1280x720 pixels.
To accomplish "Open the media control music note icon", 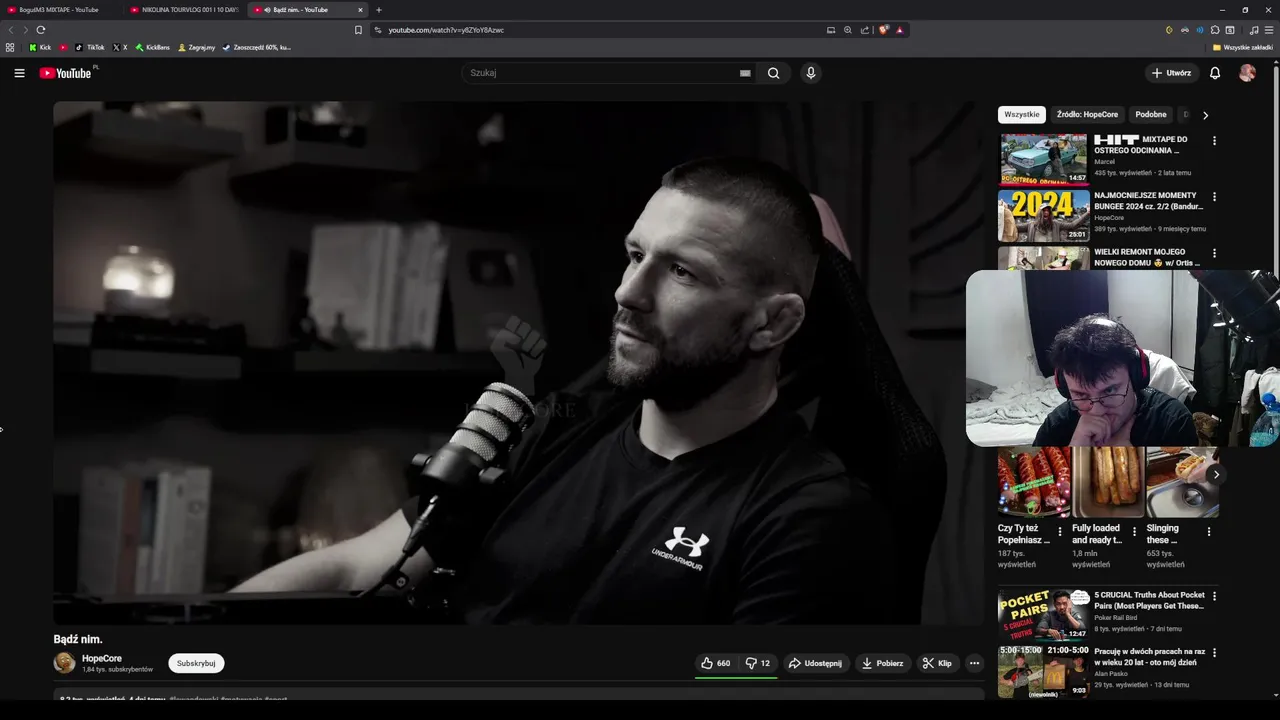I will (1254, 30).
